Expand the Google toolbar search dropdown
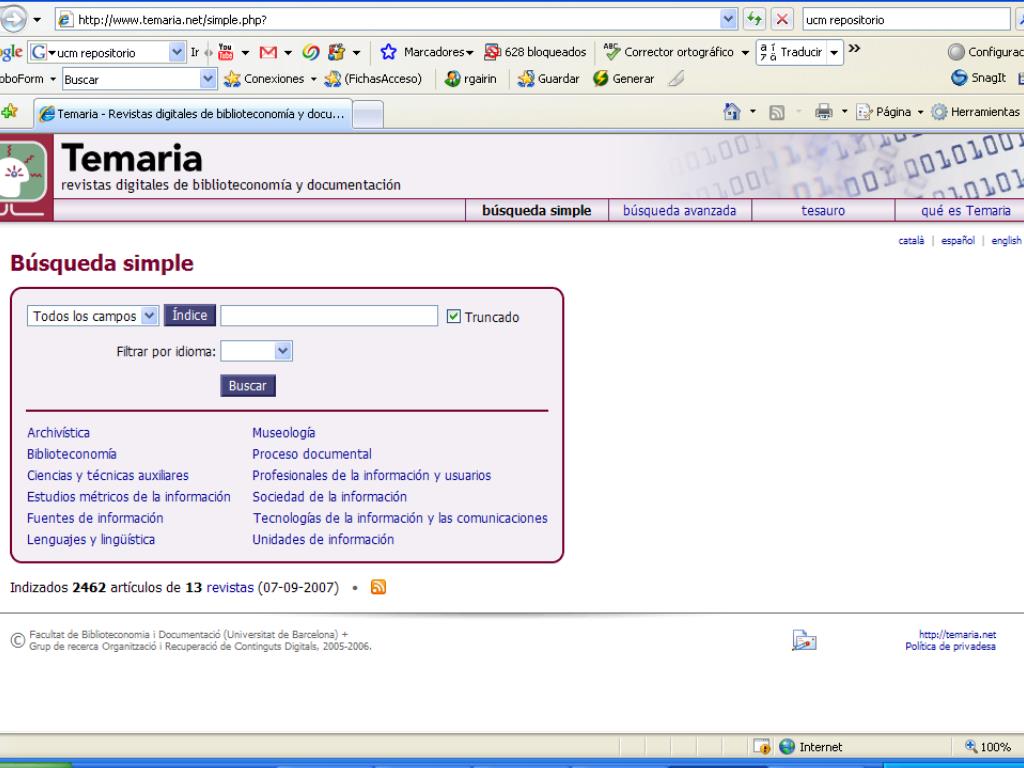Viewport: 1024px width, 768px height. click(x=176, y=52)
